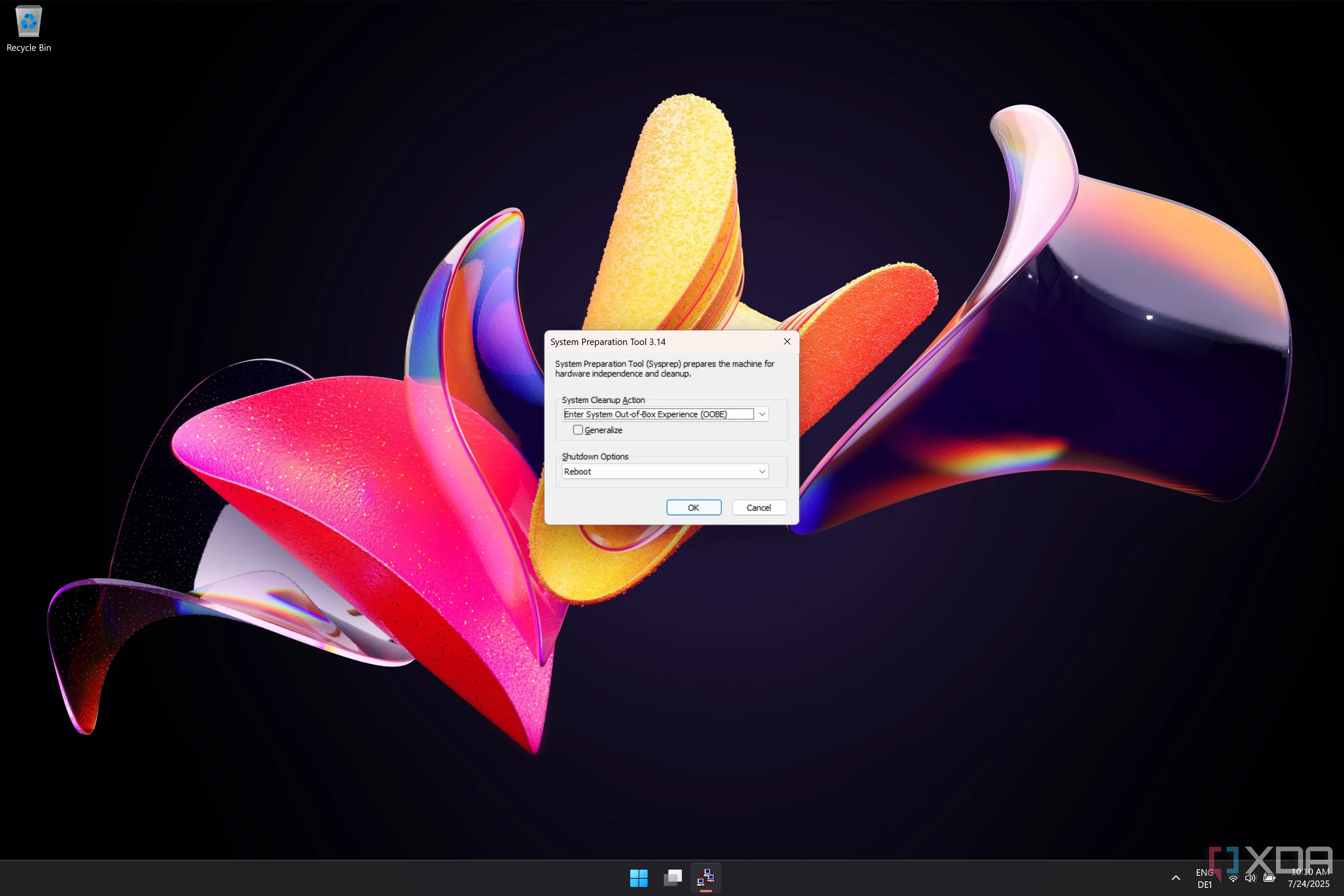Click the Windows Start button
Screen dimensions: 1344x896
point(639,878)
